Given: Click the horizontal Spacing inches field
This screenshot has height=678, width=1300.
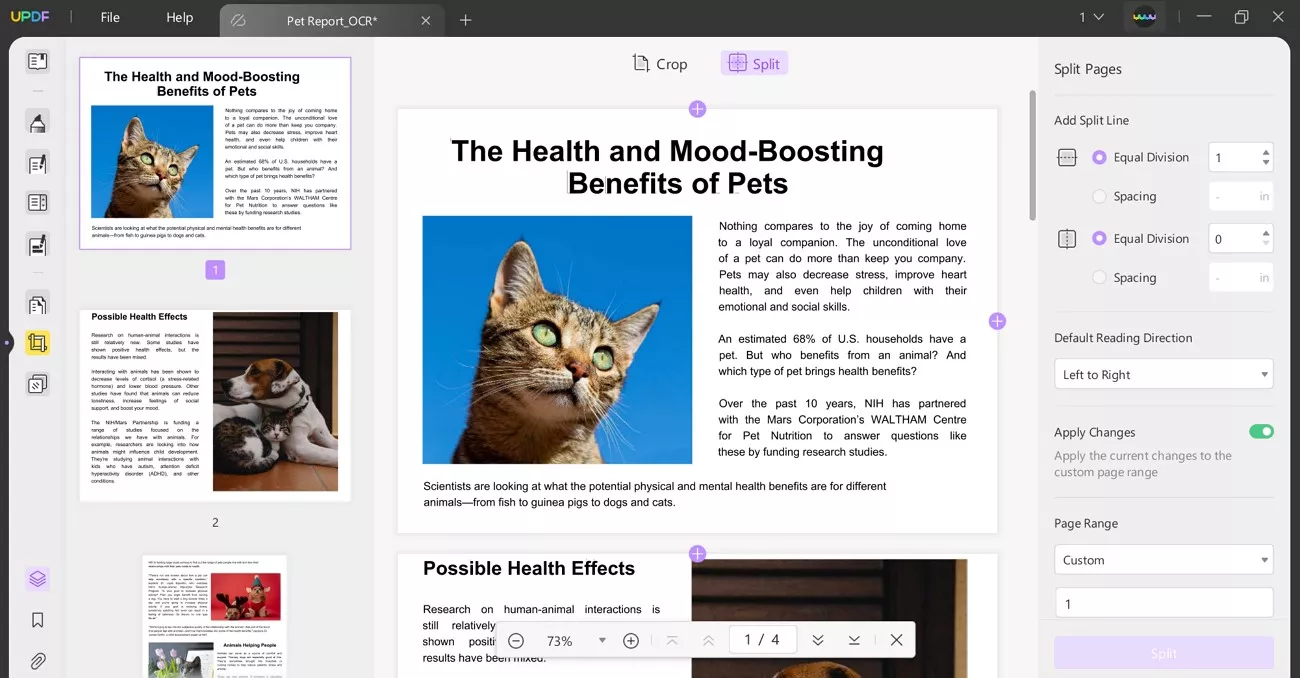Looking at the screenshot, I should click(x=1241, y=196).
